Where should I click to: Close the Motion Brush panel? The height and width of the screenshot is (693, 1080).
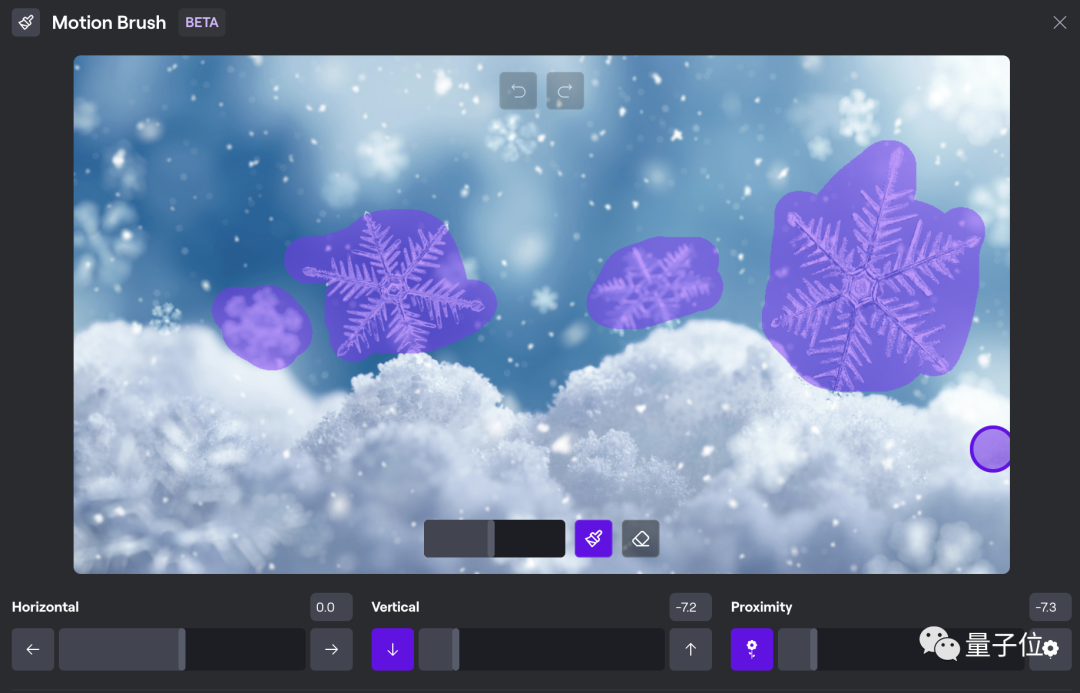1059,23
